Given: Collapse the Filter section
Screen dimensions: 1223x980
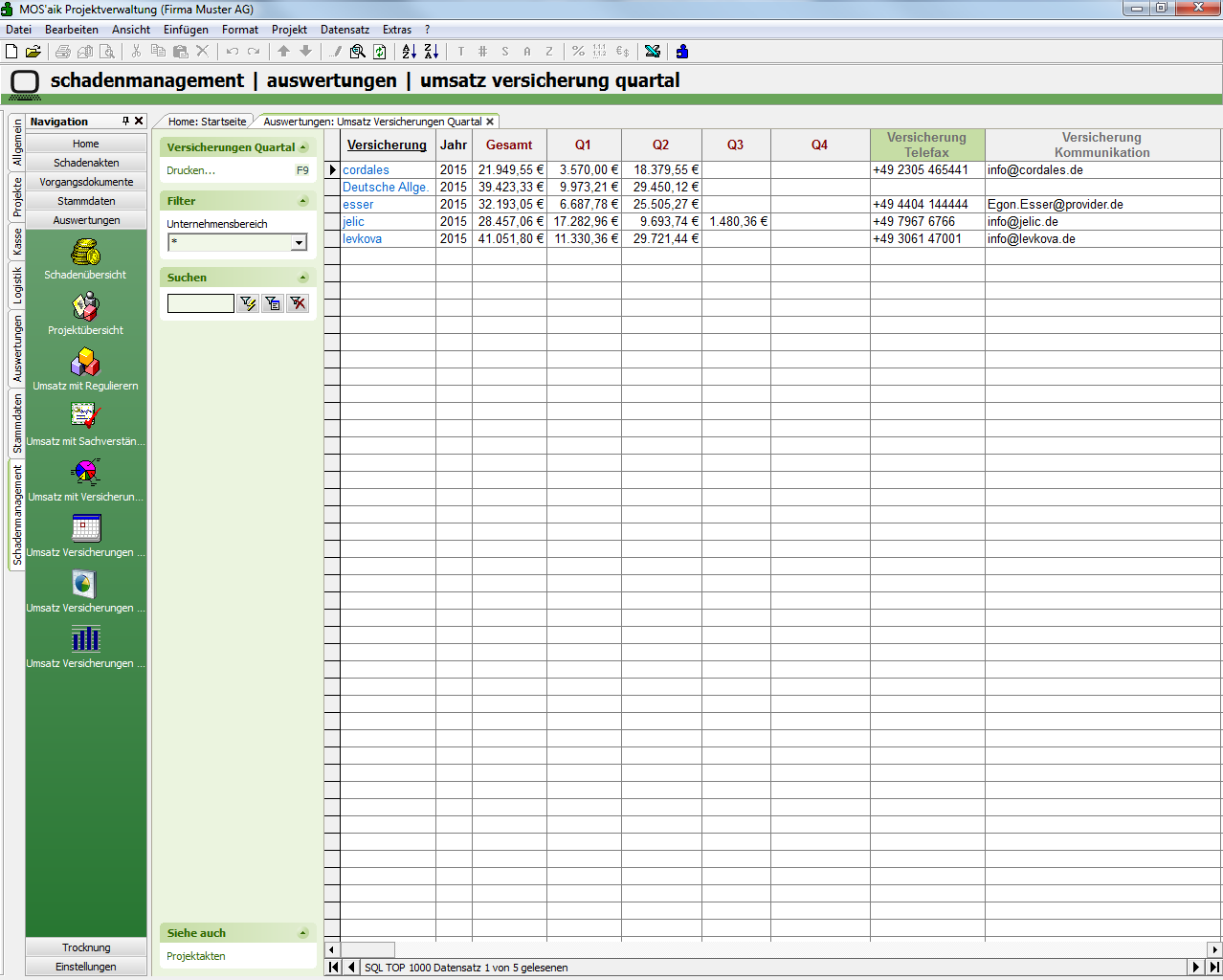Looking at the screenshot, I should [x=303, y=201].
